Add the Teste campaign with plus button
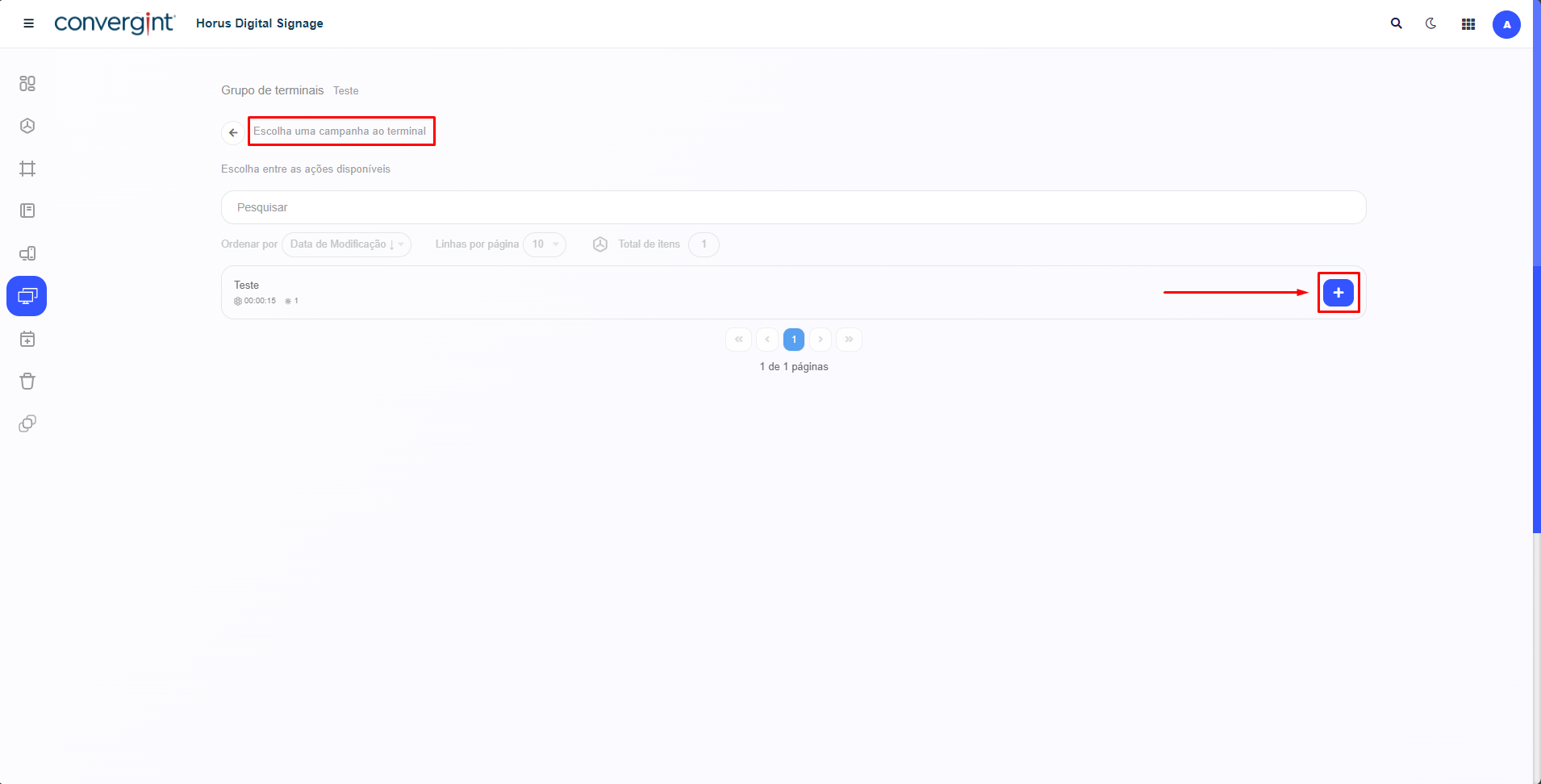The image size is (1541, 784). [1338, 293]
